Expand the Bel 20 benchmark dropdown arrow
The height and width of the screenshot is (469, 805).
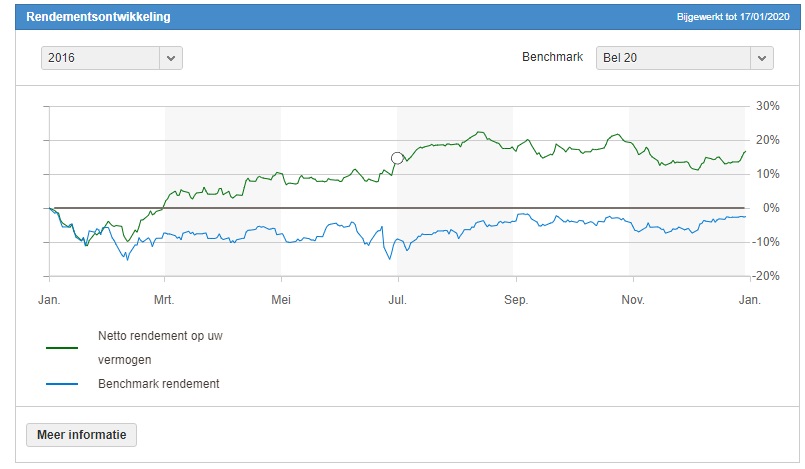click(761, 58)
